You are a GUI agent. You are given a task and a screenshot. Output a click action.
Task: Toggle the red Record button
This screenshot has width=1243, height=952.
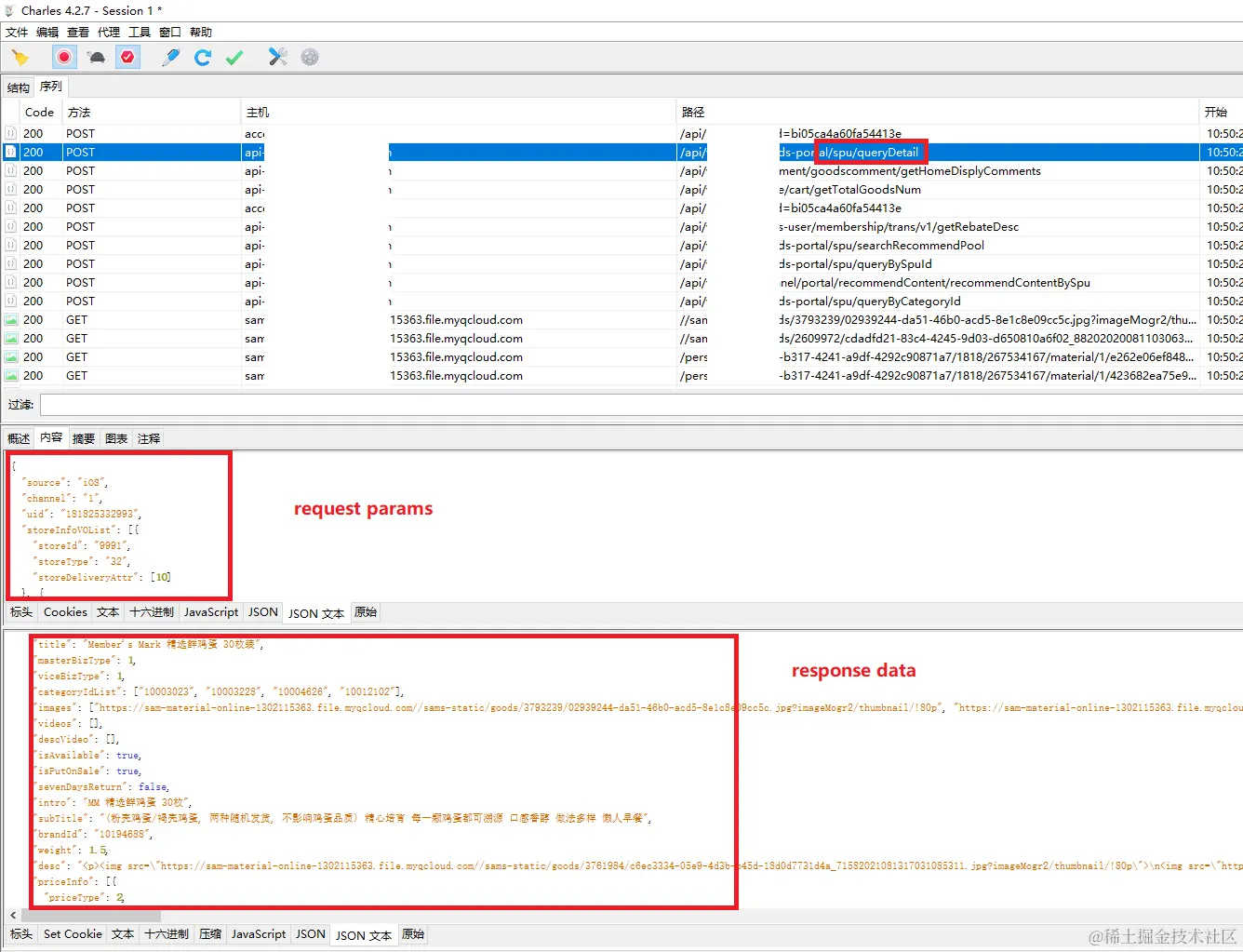pyautogui.click(x=64, y=58)
